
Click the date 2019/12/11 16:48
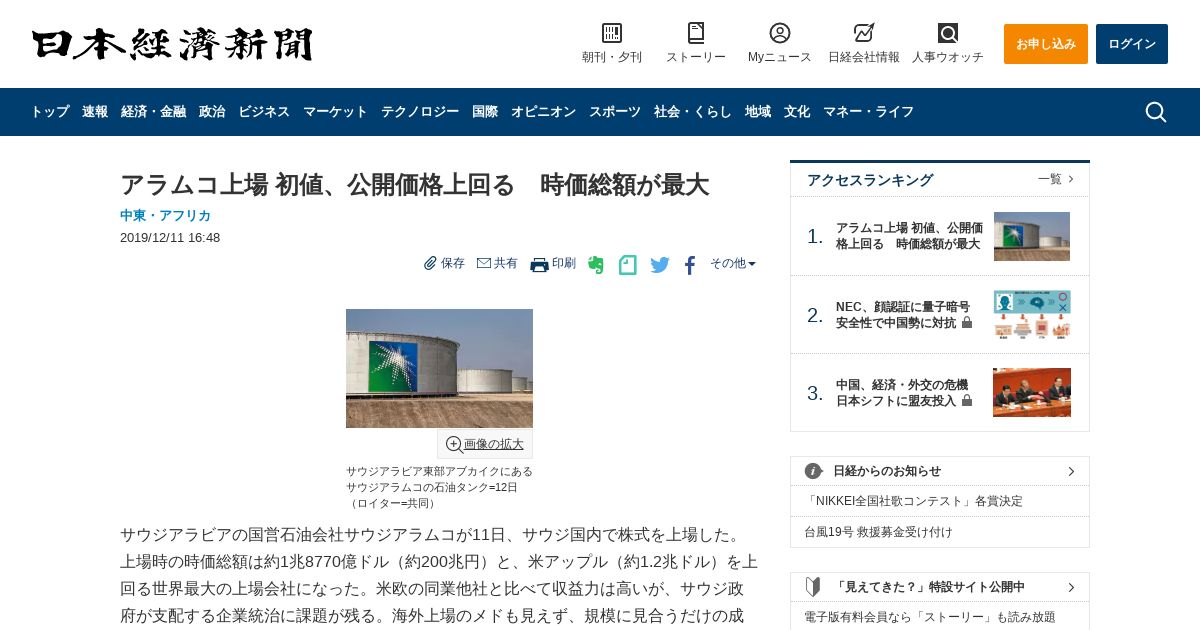tap(170, 238)
